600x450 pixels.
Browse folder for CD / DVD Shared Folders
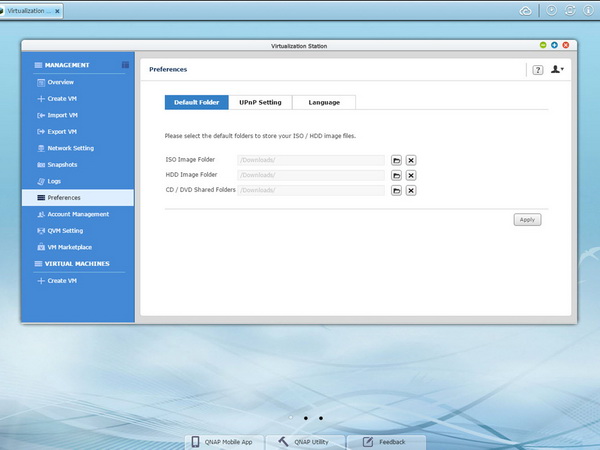click(x=396, y=191)
